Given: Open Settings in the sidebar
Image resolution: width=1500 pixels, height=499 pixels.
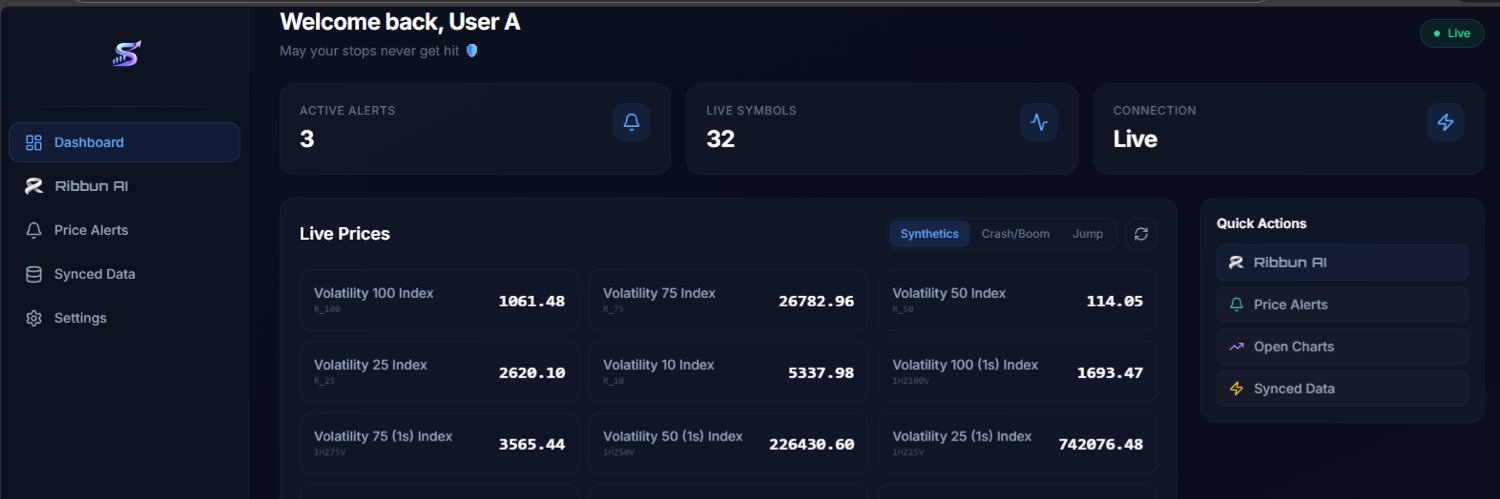Looking at the screenshot, I should pyautogui.click(x=125, y=318).
